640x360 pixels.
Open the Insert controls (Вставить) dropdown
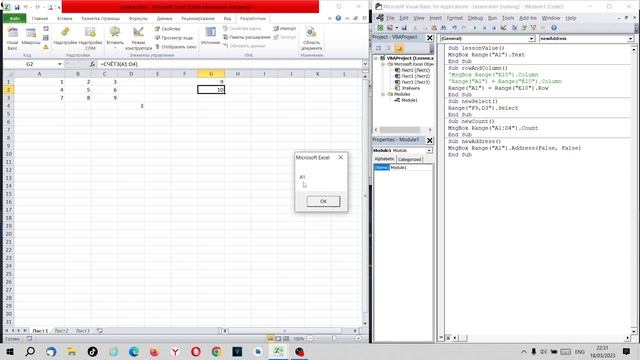115,38
